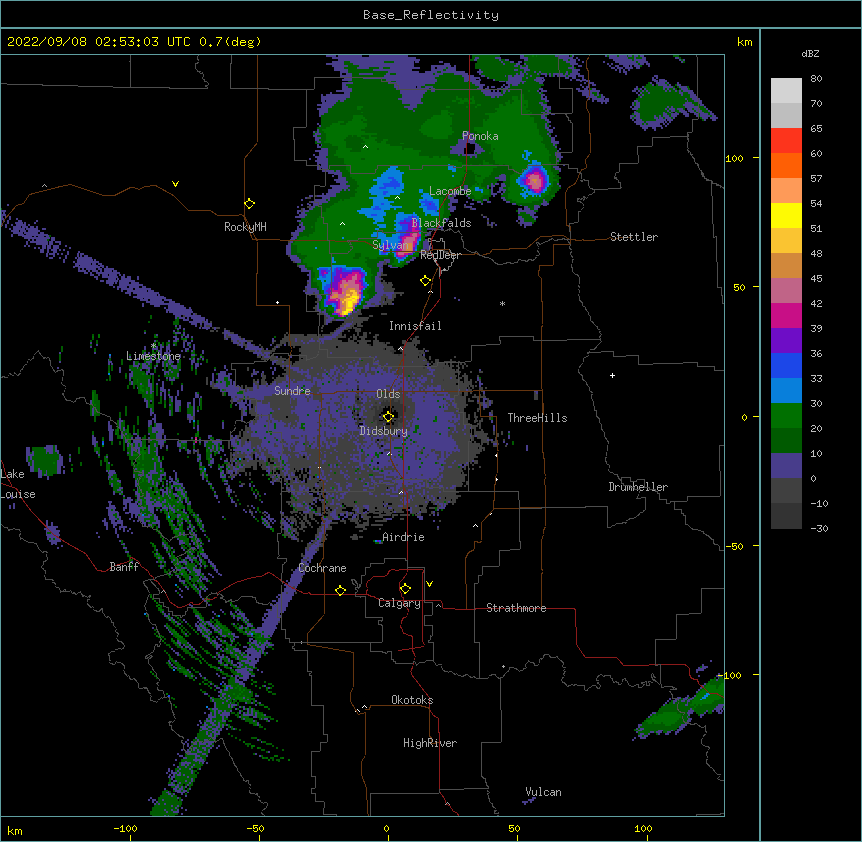The image size is (862, 842).
Task: Click the Blackfalds label
Action: point(441,223)
